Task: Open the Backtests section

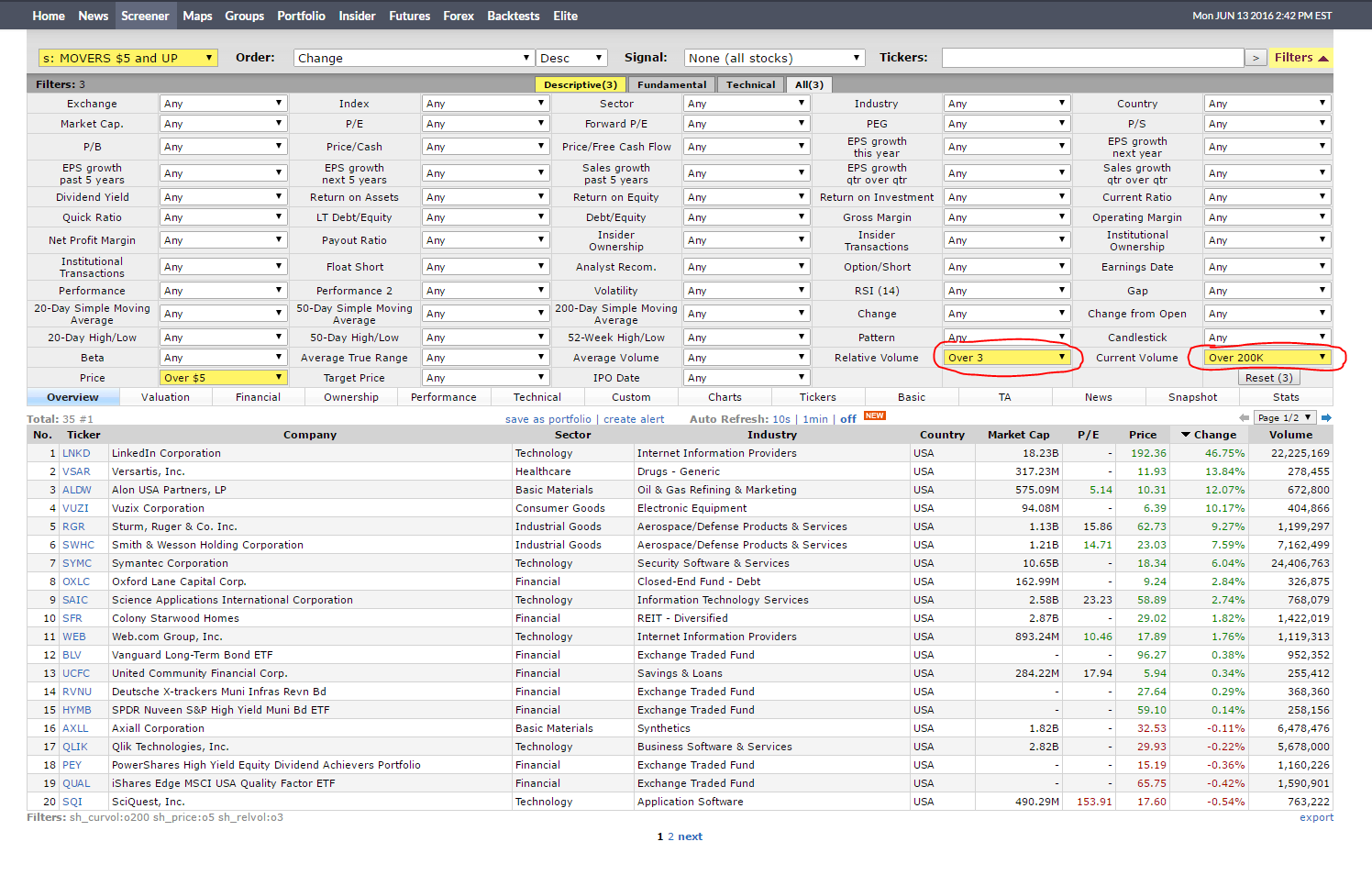Action: [x=514, y=16]
